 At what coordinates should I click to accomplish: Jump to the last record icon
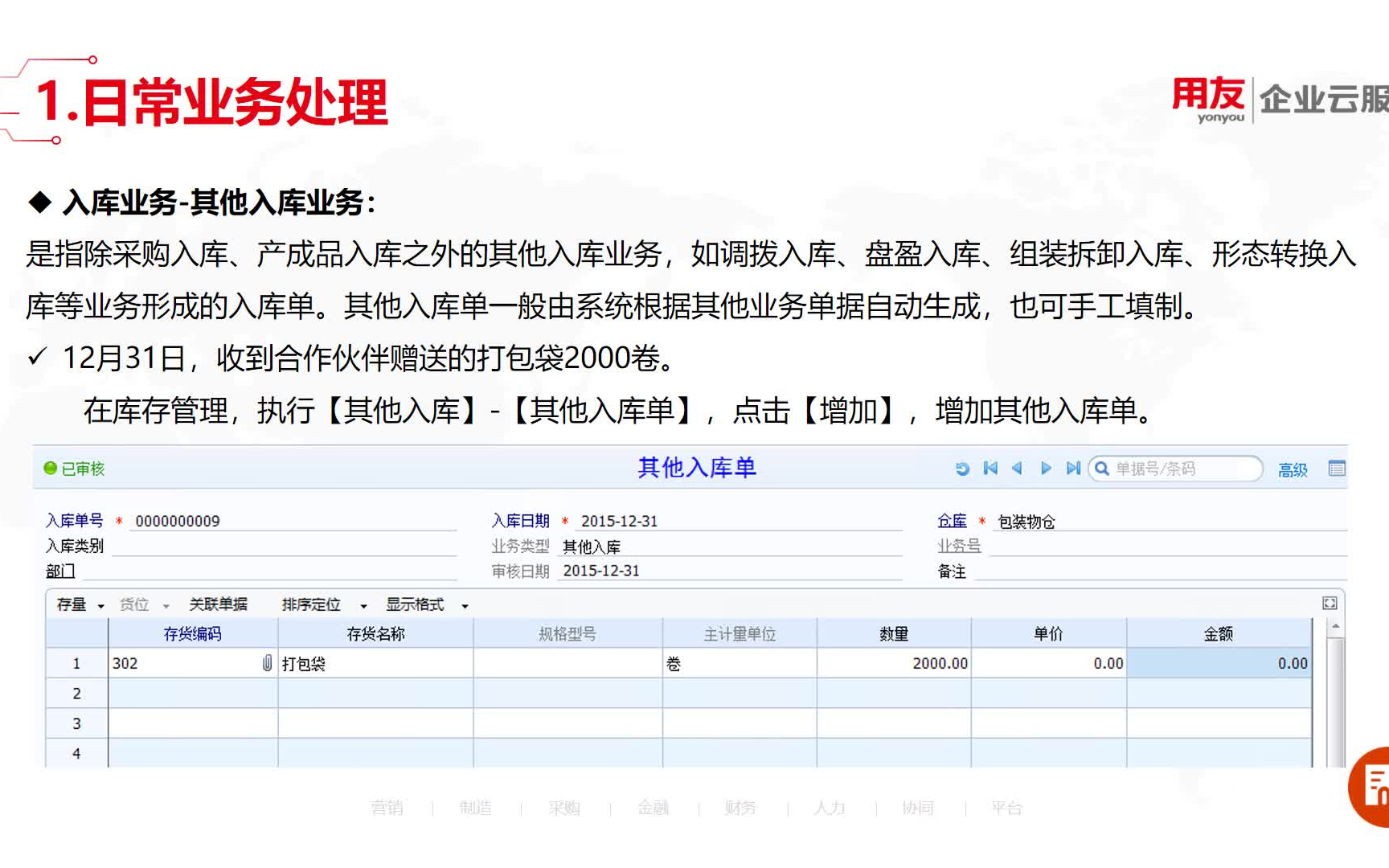click(x=1074, y=469)
